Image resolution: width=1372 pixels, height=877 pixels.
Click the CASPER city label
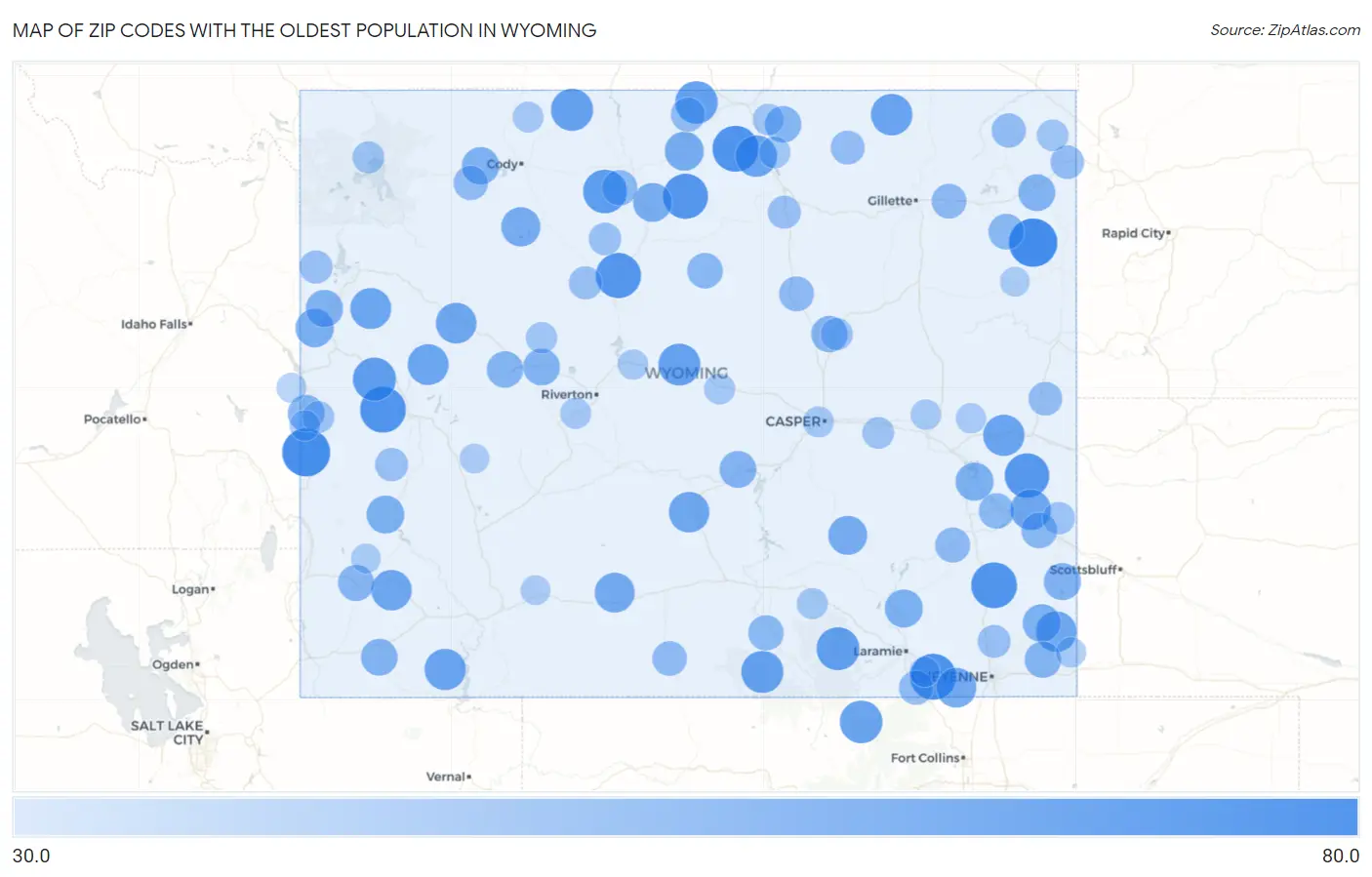tap(795, 421)
